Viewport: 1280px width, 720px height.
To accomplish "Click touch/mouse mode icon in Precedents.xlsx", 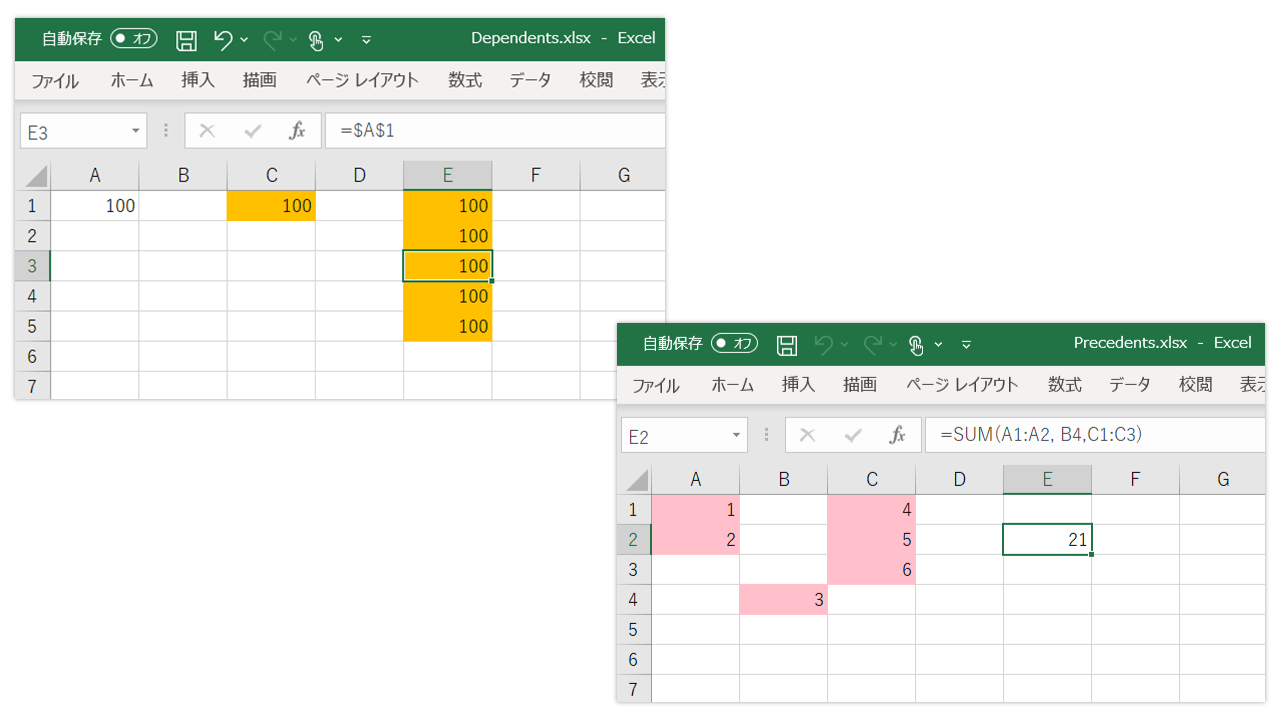I will tap(916, 345).
